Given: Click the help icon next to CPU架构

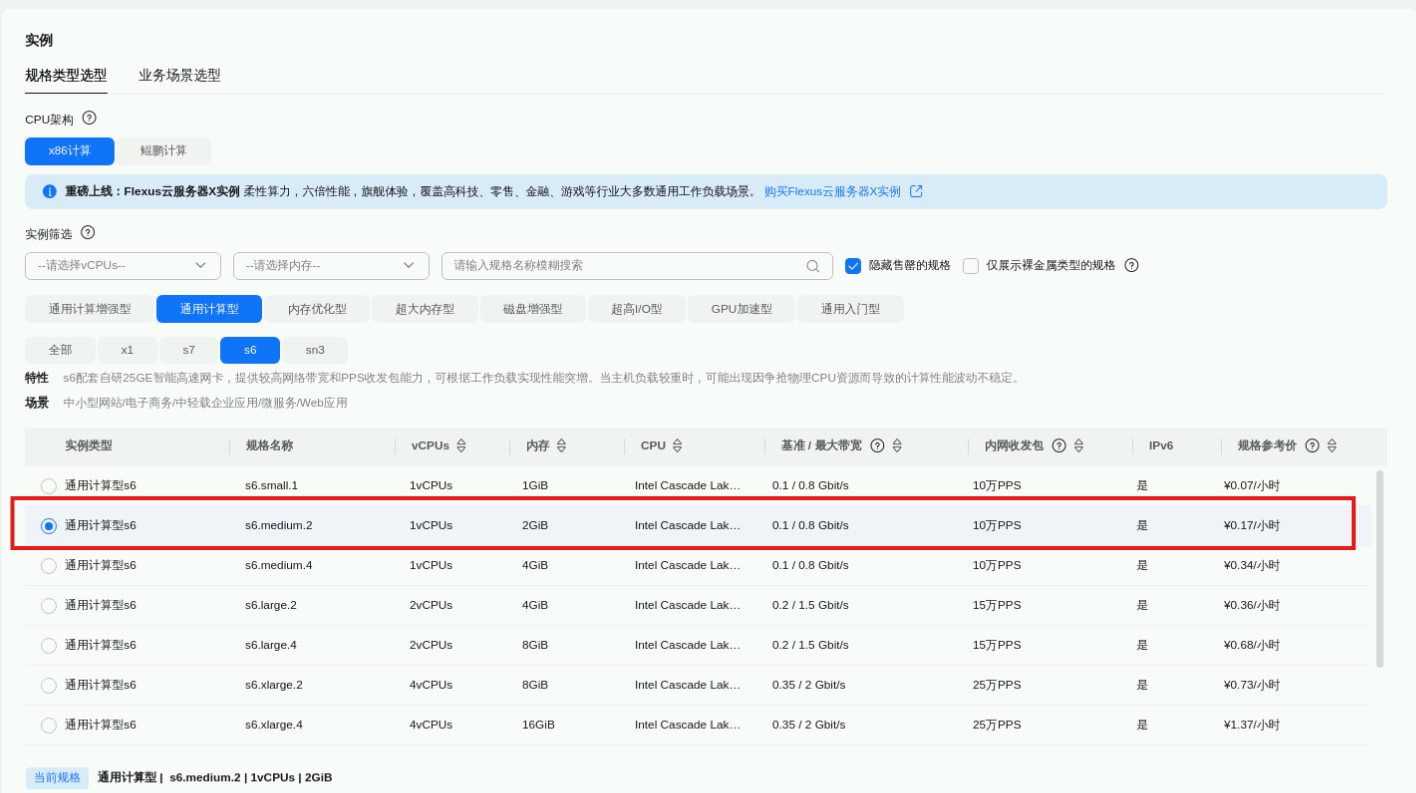Looking at the screenshot, I should point(89,118).
